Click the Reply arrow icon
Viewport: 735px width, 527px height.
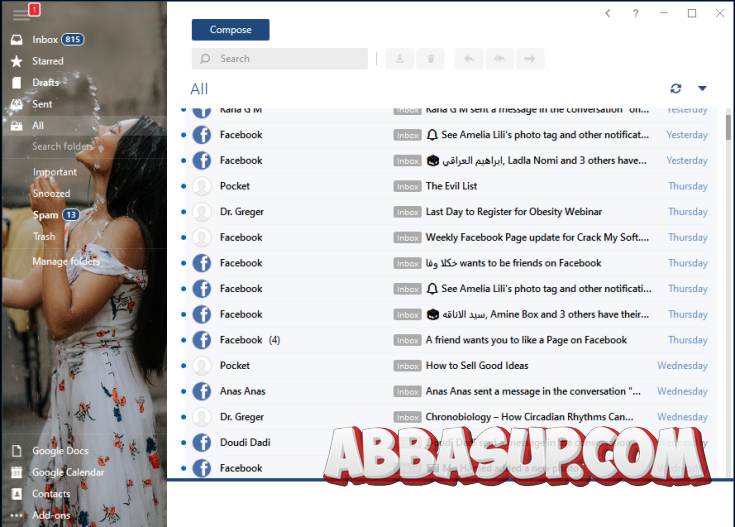469,59
